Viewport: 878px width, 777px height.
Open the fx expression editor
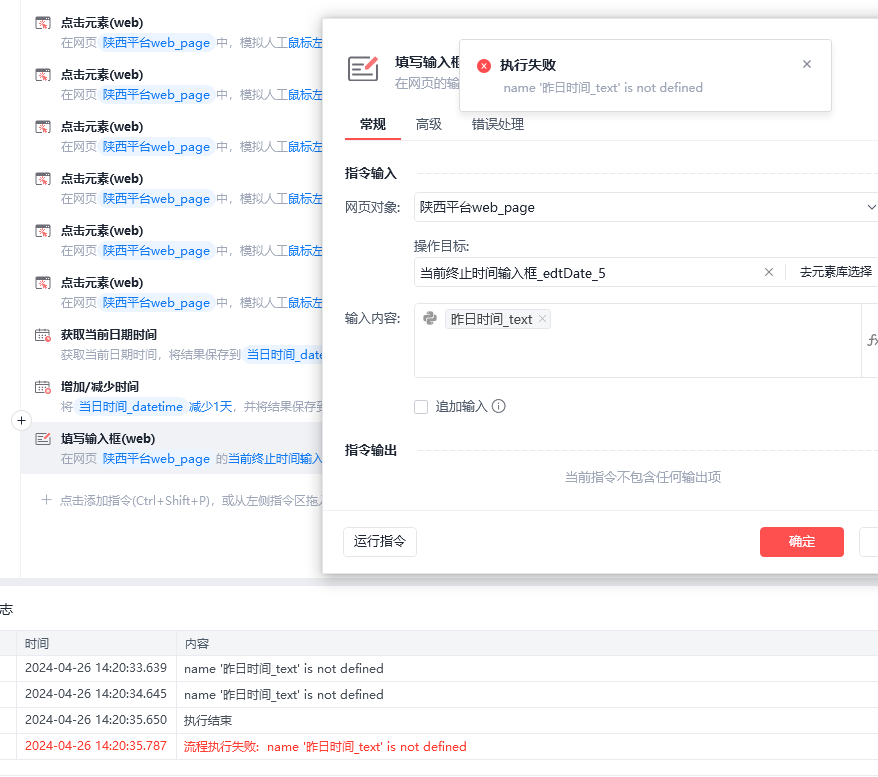tap(871, 340)
